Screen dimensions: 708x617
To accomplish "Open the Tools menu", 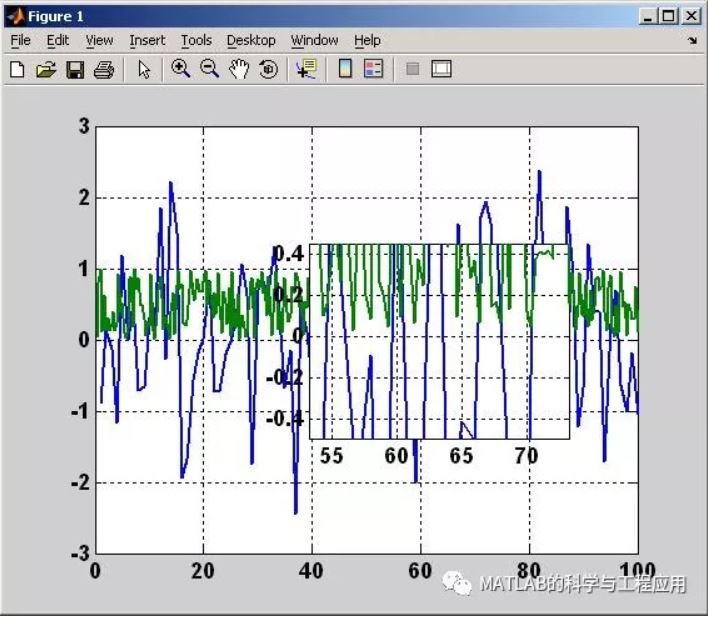I will click(x=196, y=40).
